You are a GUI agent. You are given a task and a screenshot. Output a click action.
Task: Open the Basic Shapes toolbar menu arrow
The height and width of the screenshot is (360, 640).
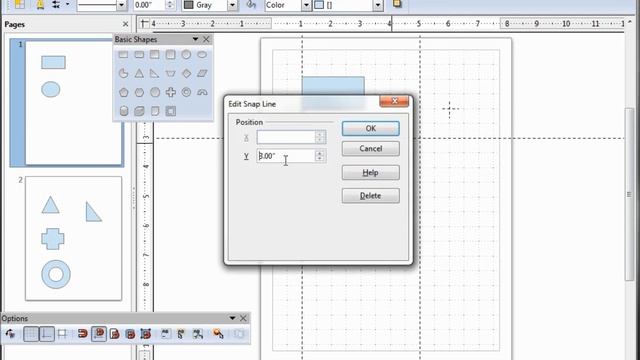[195, 39]
